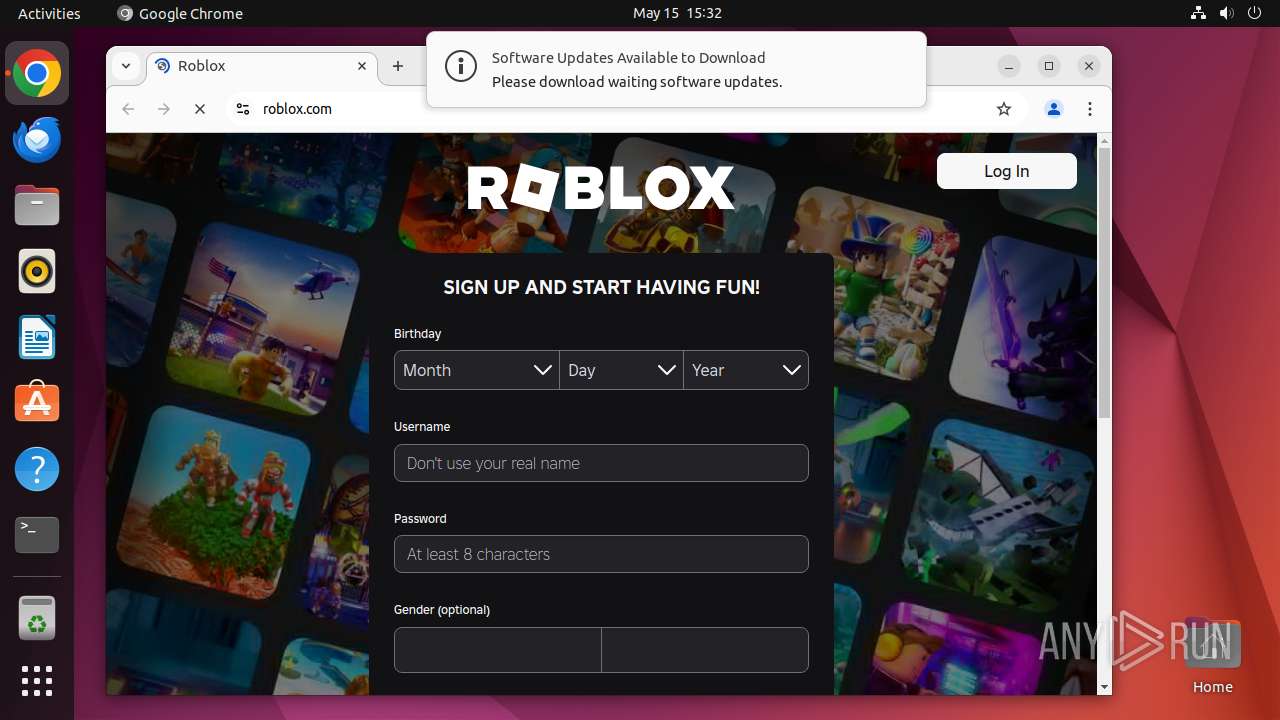Open Chrome profile avatar menu

[x=1054, y=109]
